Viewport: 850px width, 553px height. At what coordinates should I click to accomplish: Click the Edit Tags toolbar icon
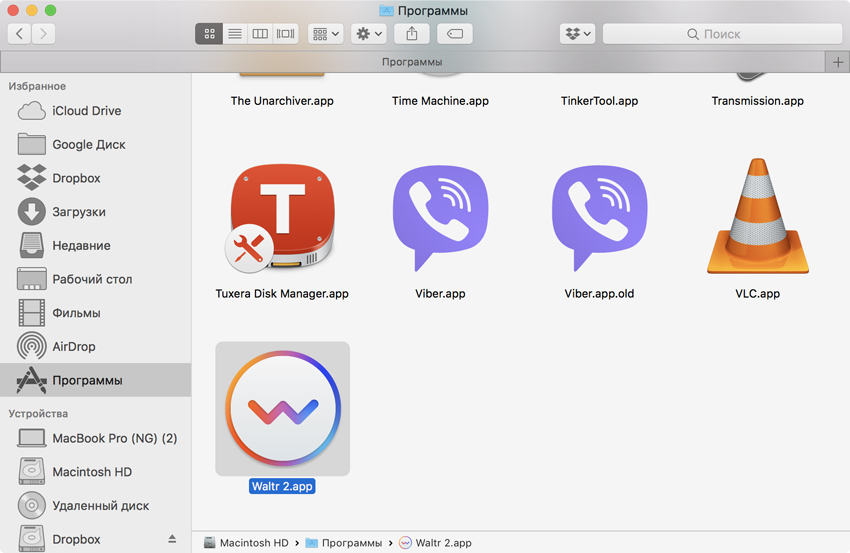[x=455, y=34]
